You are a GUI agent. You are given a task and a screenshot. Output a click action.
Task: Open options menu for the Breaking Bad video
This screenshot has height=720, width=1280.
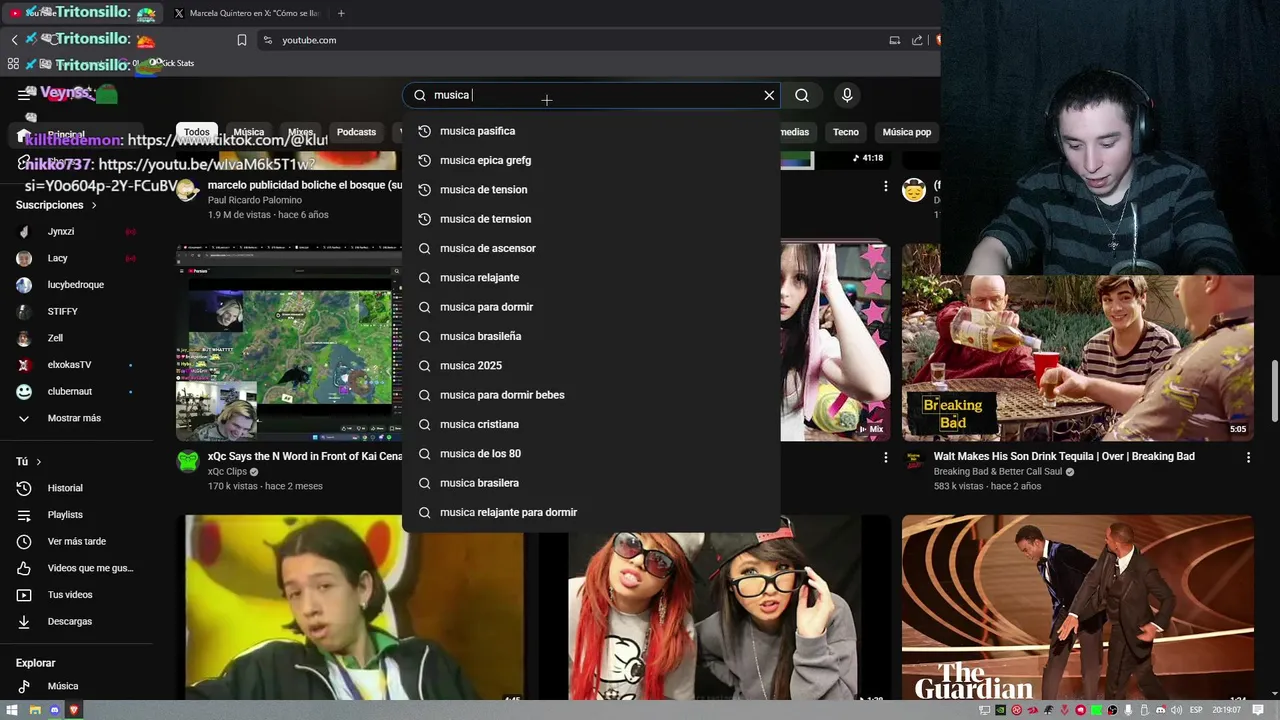(1248, 457)
